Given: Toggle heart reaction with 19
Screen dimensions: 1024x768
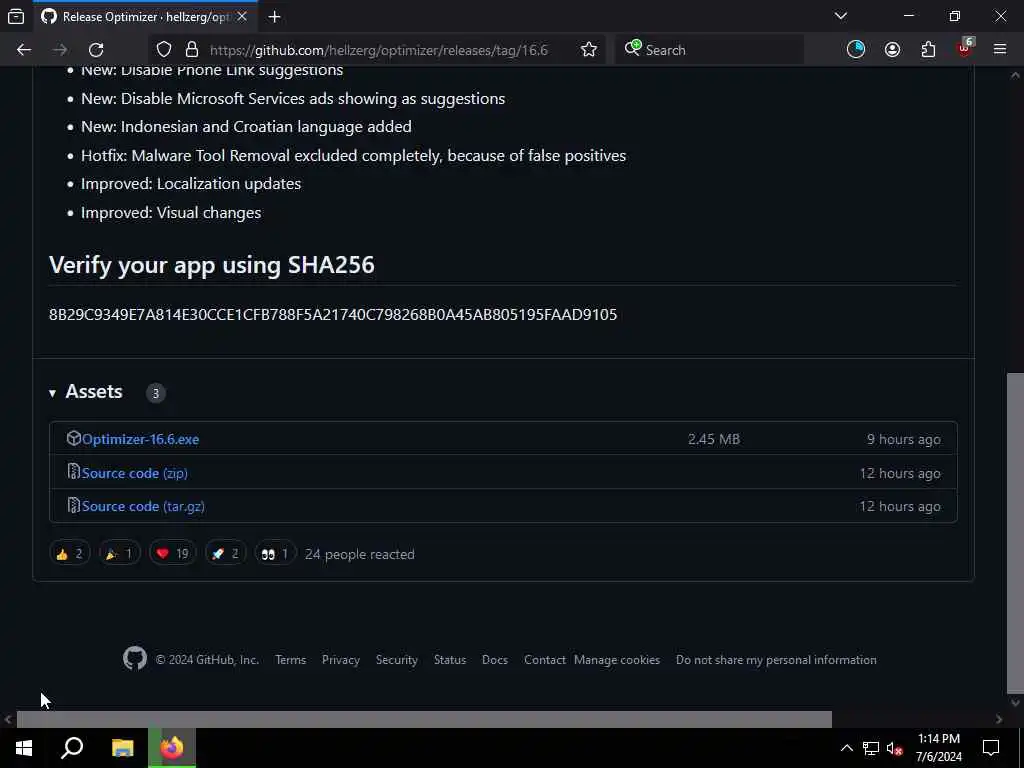Looking at the screenshot, I should (x=172, y=554).
